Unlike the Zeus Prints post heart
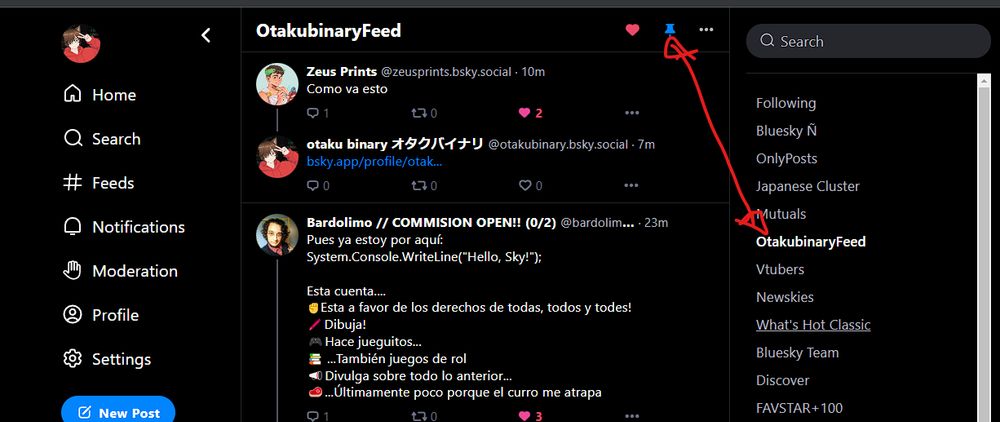Screen dimensions: 1000x422 [530, 113]
